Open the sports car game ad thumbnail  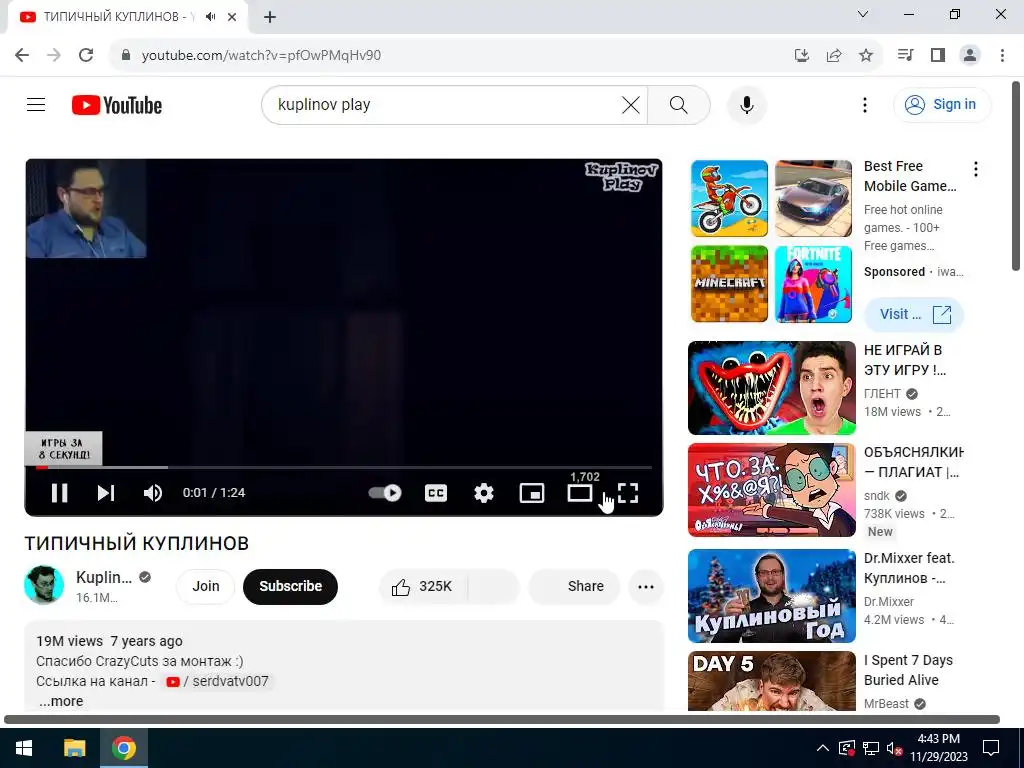813,199
